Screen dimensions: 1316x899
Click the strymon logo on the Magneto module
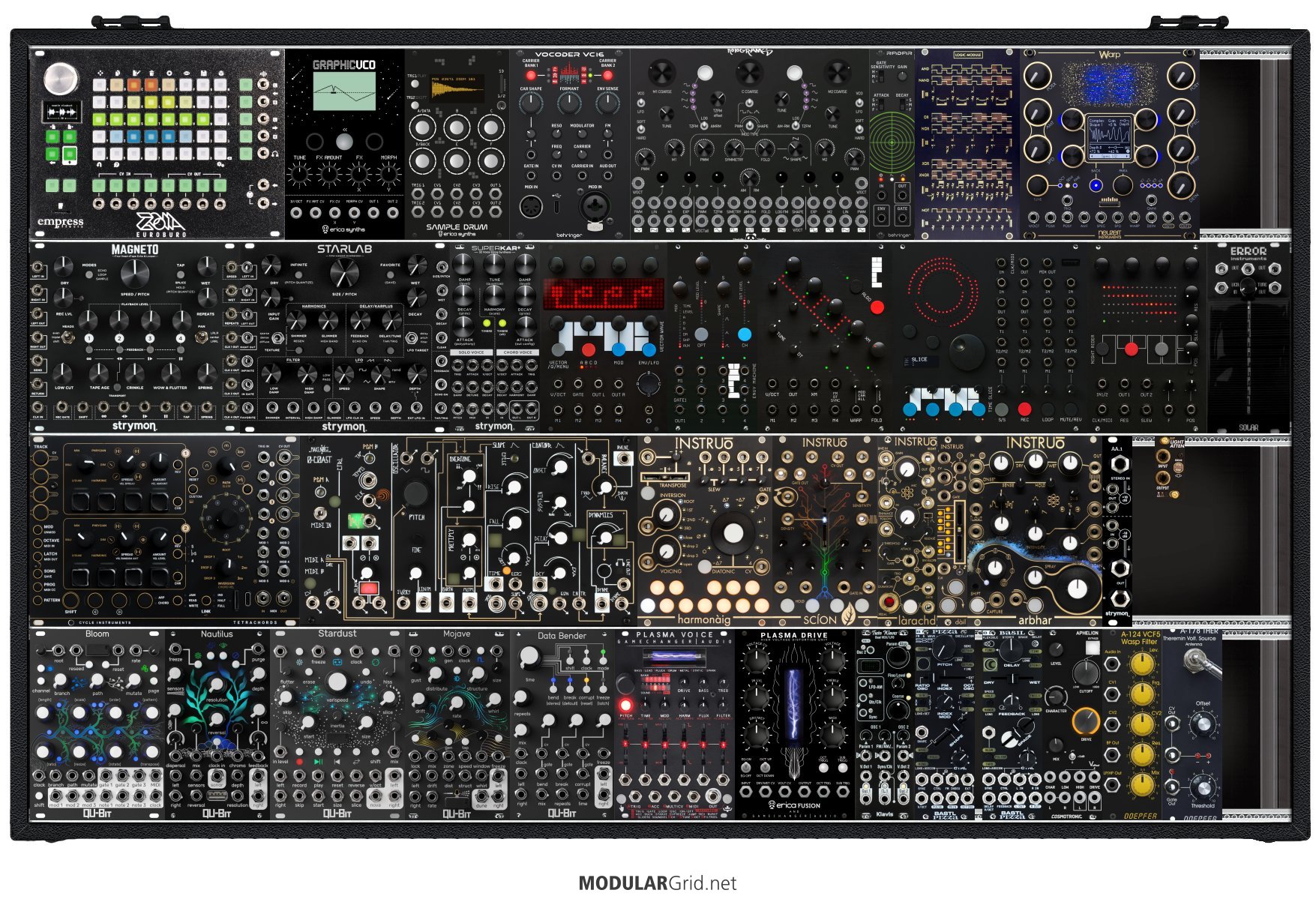(x=134, y=426)
